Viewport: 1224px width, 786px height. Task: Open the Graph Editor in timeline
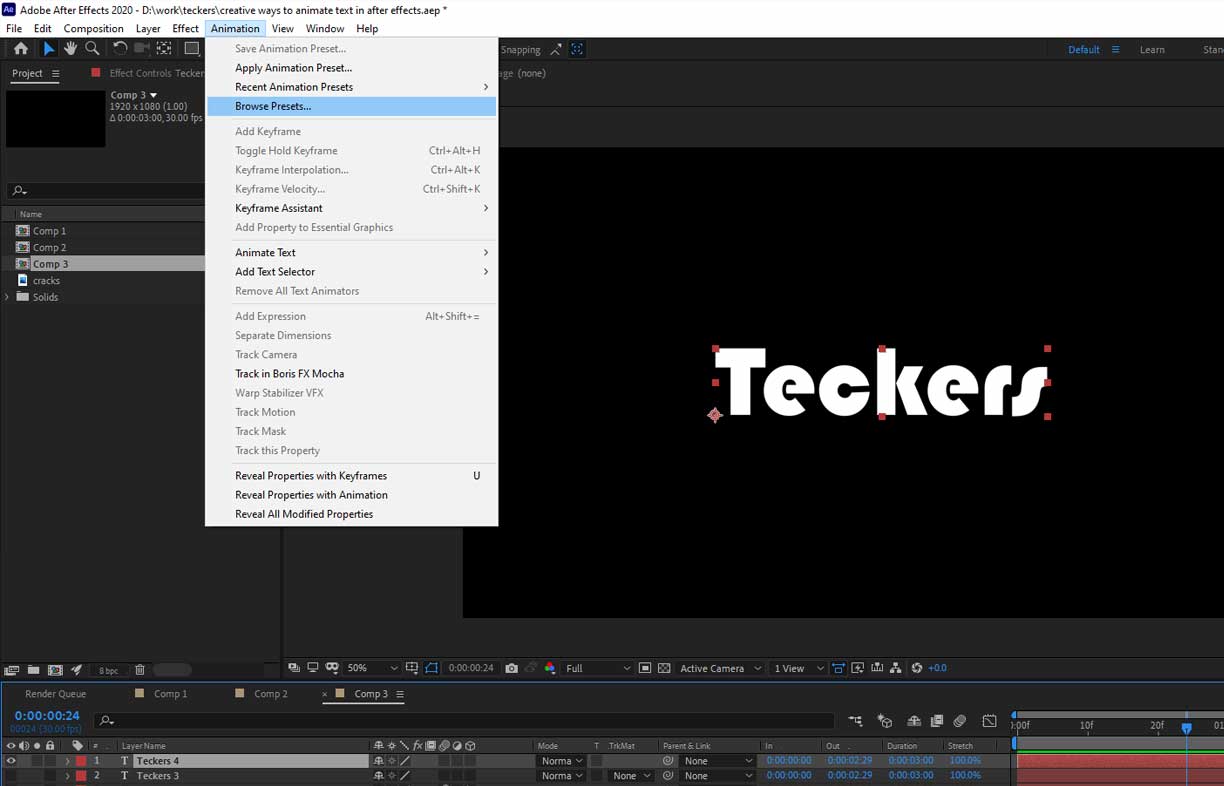[990, 720]
